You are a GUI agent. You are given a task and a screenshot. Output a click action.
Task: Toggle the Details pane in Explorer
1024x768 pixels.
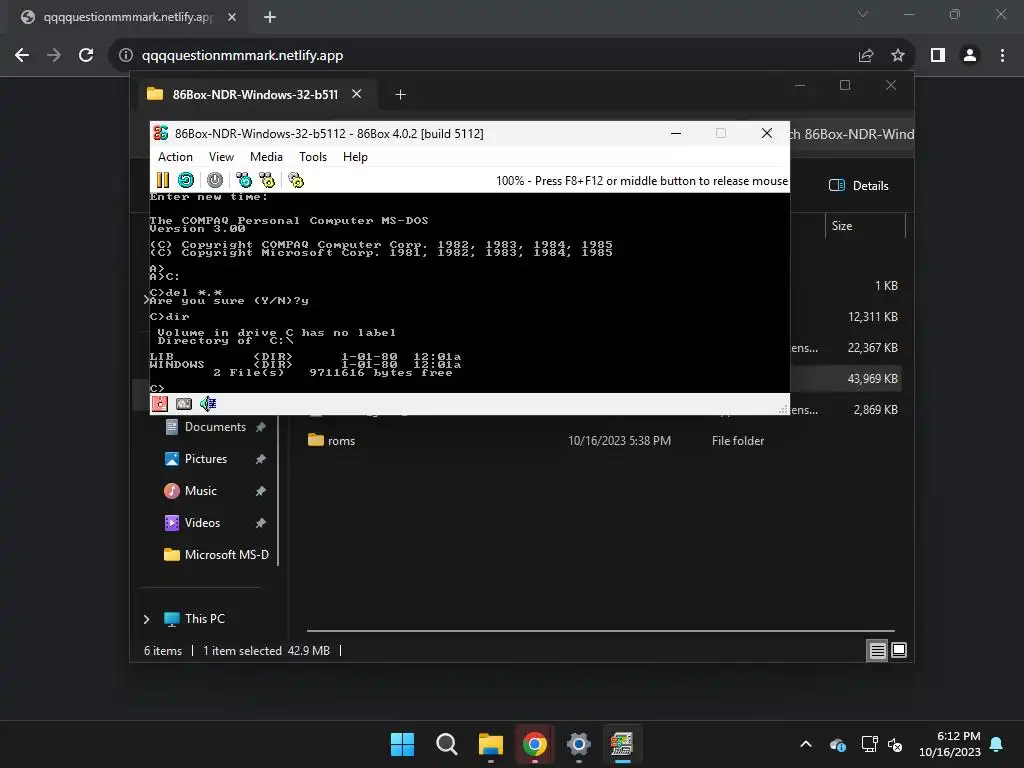[859, 185]
